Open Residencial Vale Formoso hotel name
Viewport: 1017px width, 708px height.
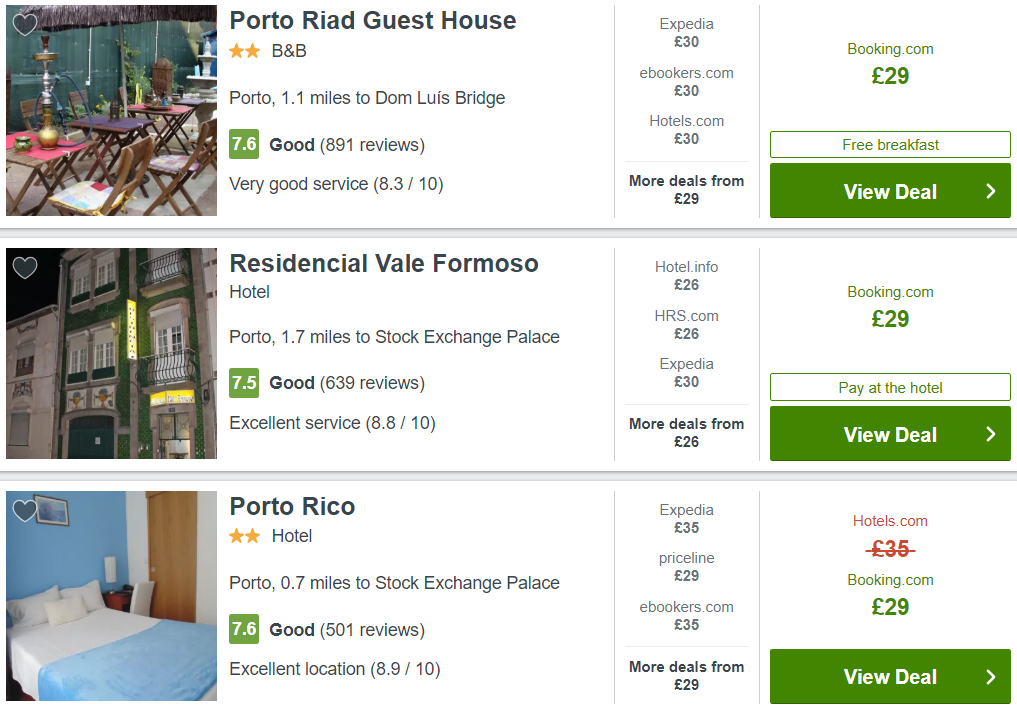383,264
